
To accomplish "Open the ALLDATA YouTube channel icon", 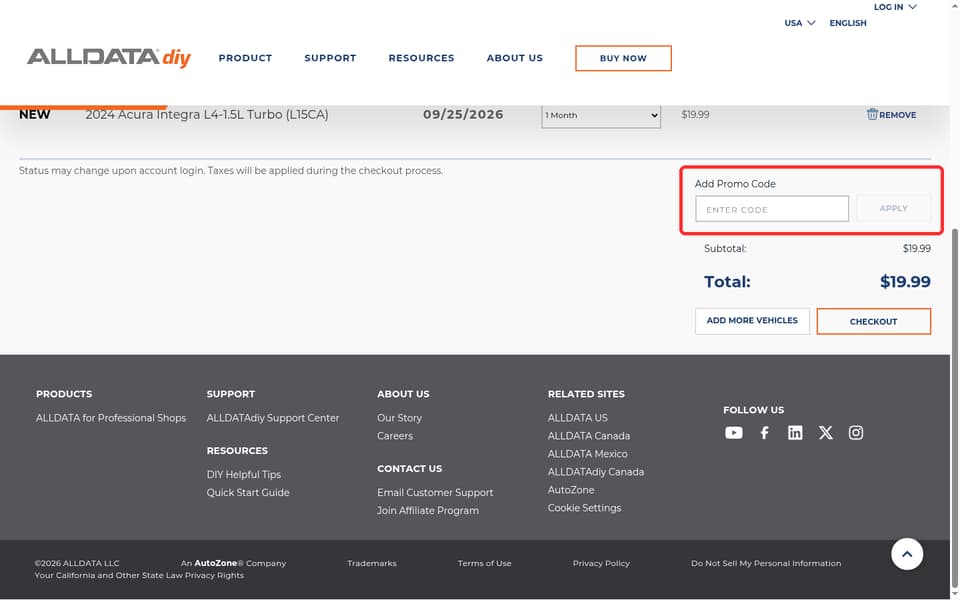I will click(x=733, y=433).
